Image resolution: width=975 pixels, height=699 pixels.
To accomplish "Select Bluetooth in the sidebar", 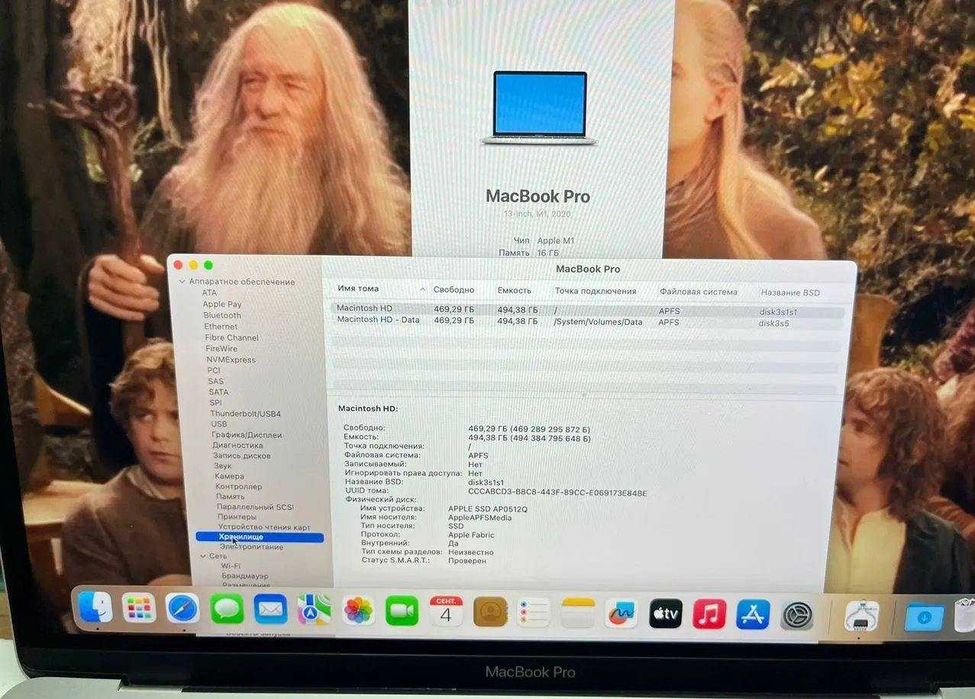I will click(222, 315).
